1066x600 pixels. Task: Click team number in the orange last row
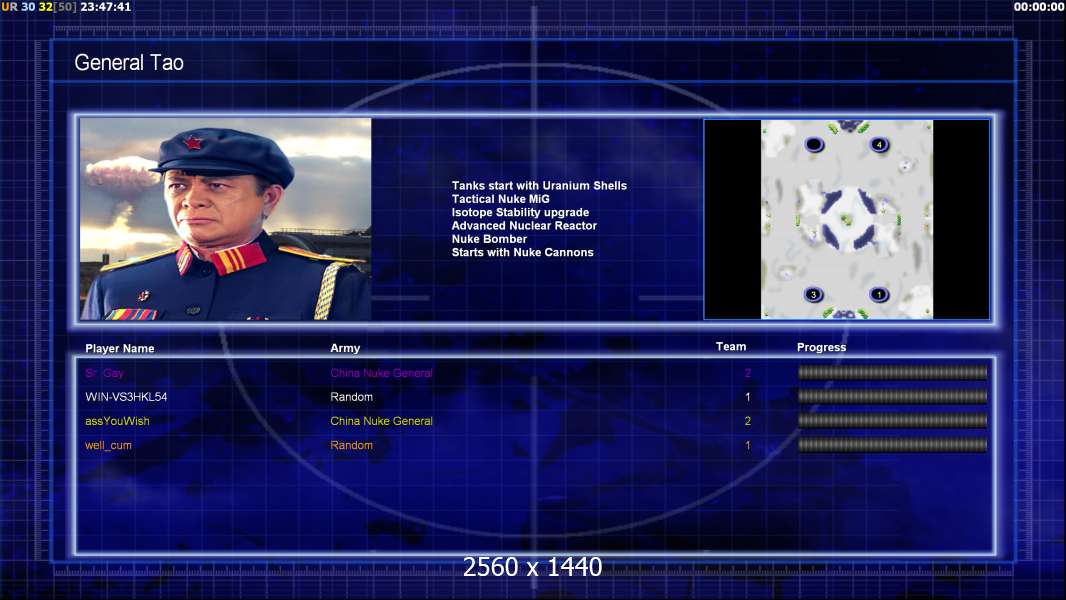click(748, 446)
